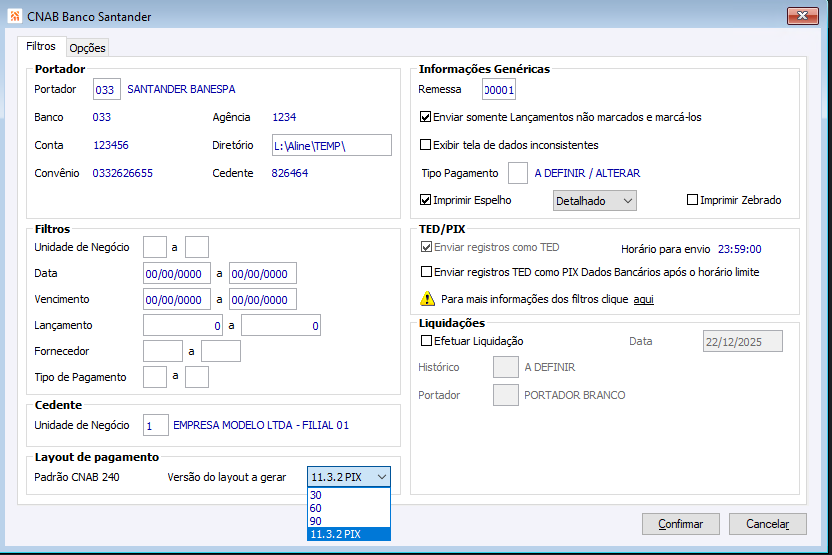Enable Efetuar Liquidação checkbox
This screenshot has width=832, height=555.
click(x=426, y=341)
